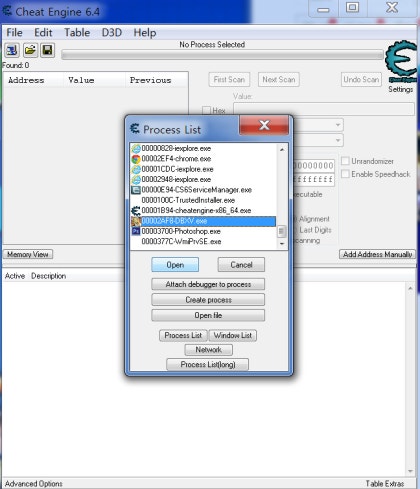Click Open button in Process List

pos(175,265)
